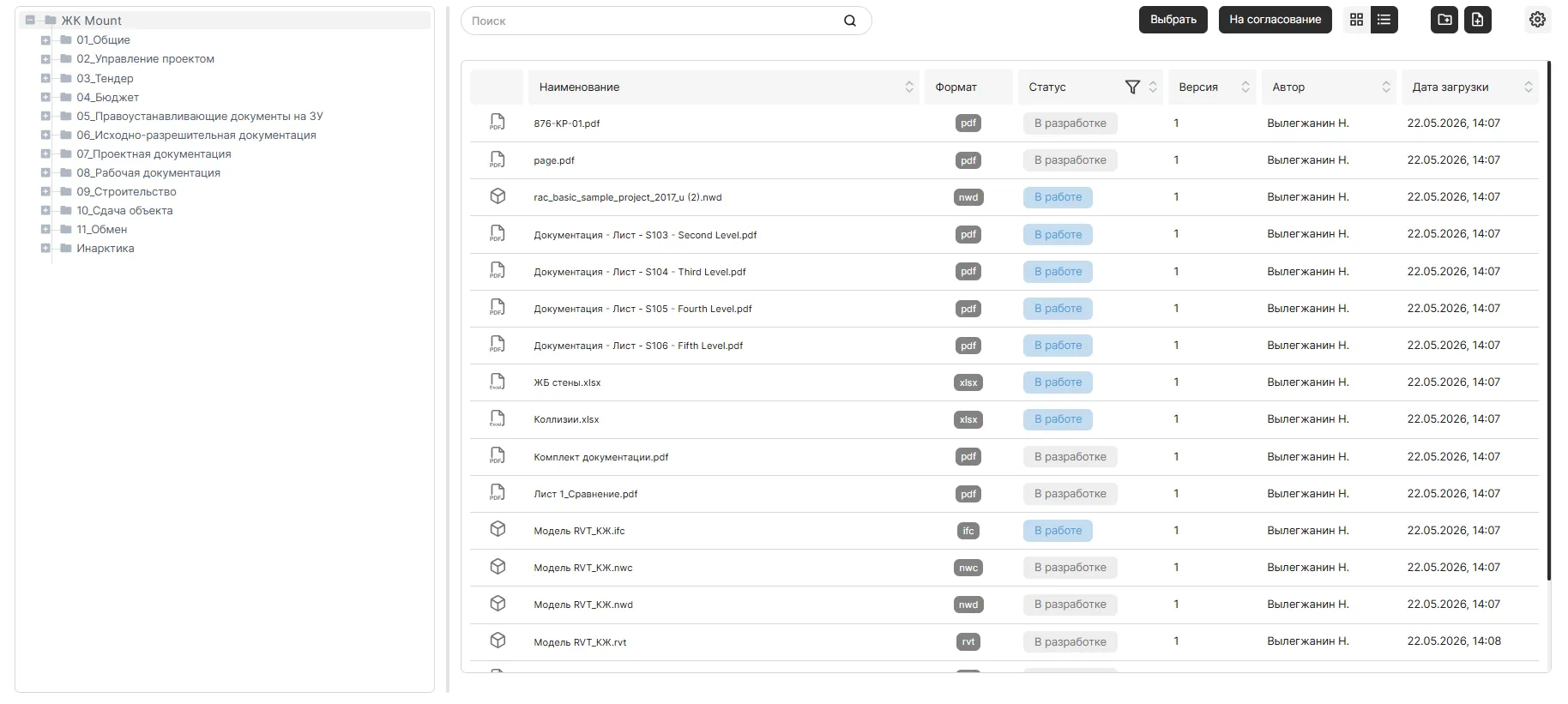The width and height of the screenshot is (1568, 704).
Task: Click PDF icon of page.pdf
Action: (x=497, y=159)
